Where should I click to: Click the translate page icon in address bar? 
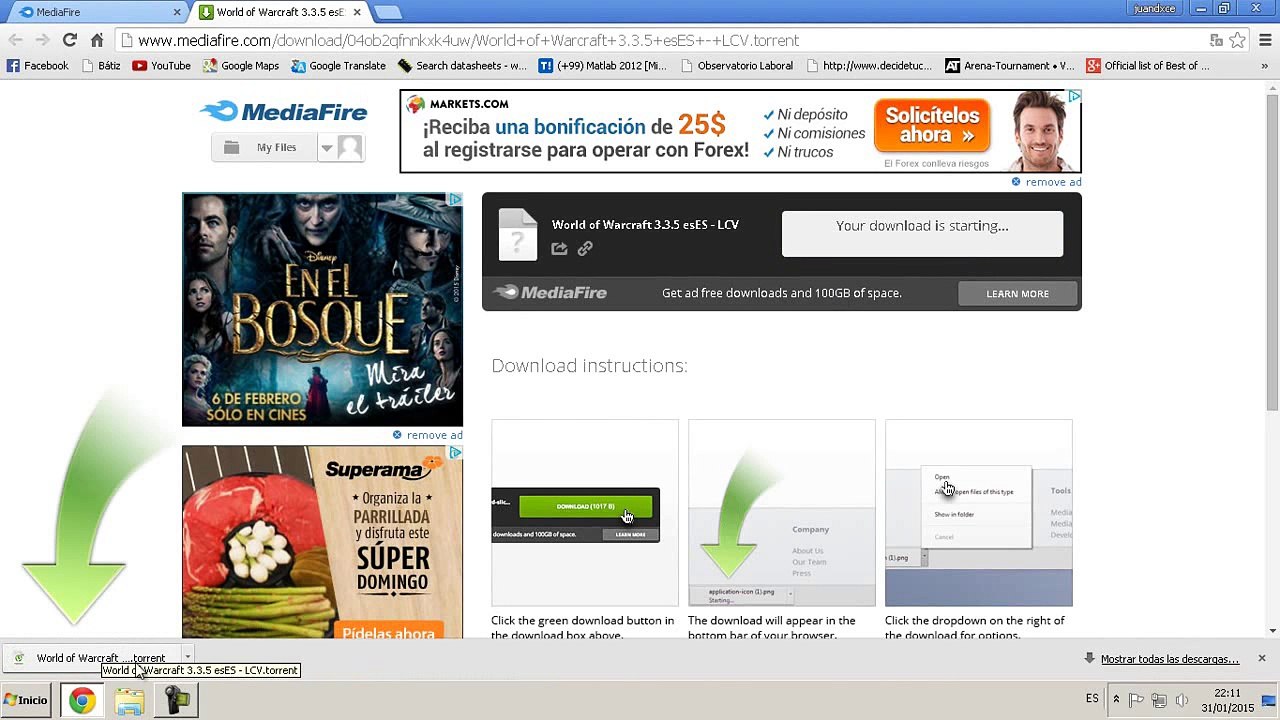1216,40
